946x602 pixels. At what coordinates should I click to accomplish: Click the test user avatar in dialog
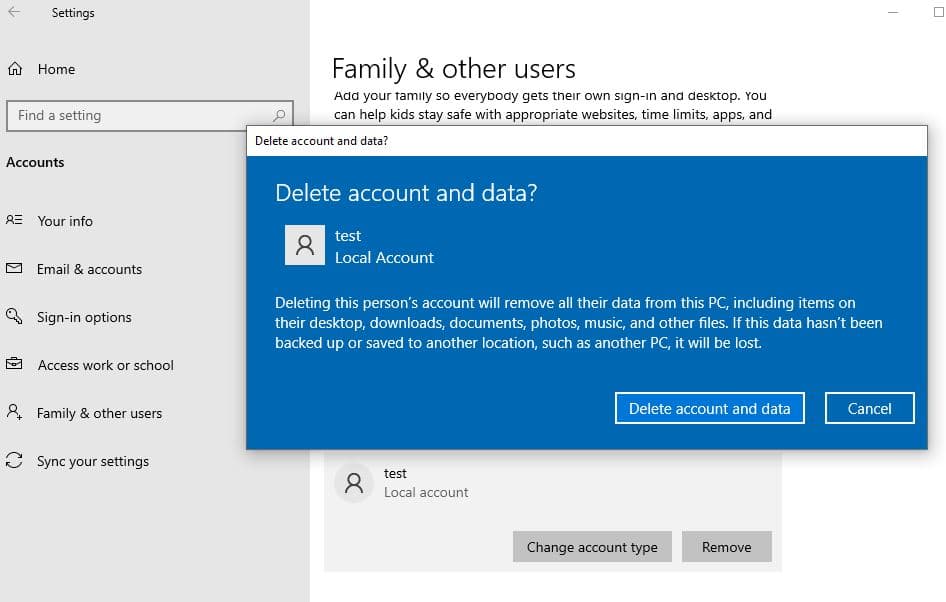point(304,245)
